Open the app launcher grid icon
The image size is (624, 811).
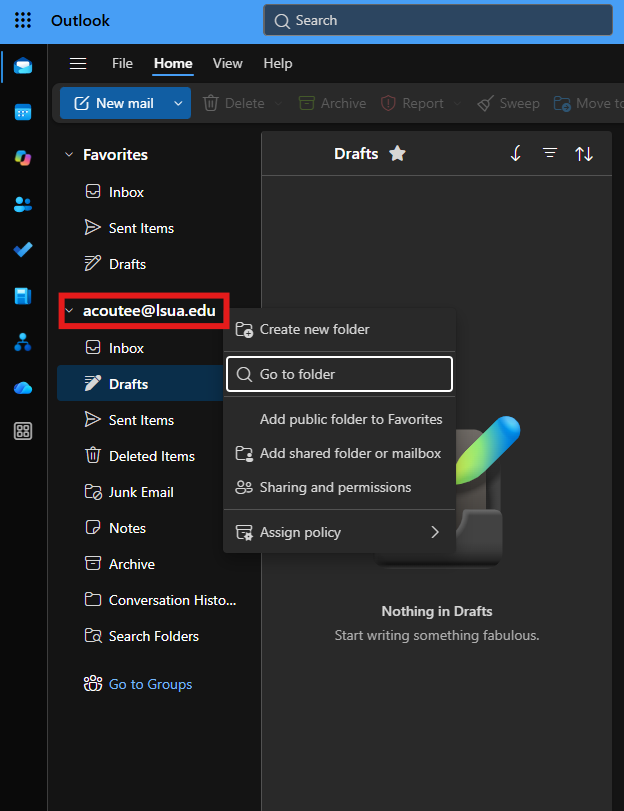[x=23, y=20]
